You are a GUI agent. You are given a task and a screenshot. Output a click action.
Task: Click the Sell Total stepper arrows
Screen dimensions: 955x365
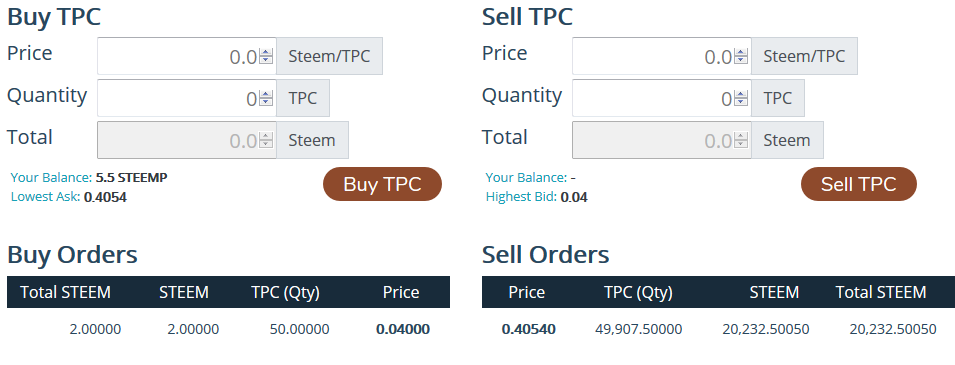click(x=741, y=140)
